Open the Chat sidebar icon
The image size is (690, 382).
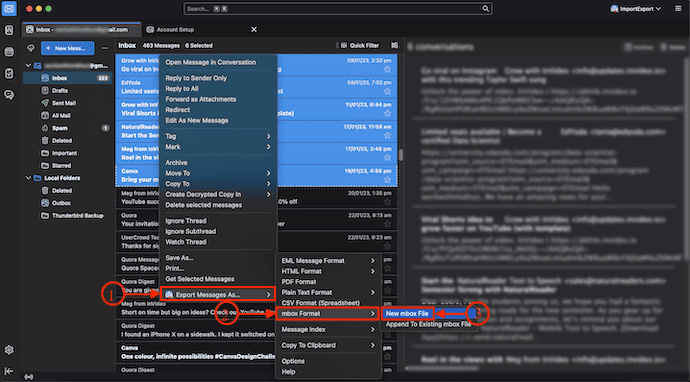(x=9, y=95)
